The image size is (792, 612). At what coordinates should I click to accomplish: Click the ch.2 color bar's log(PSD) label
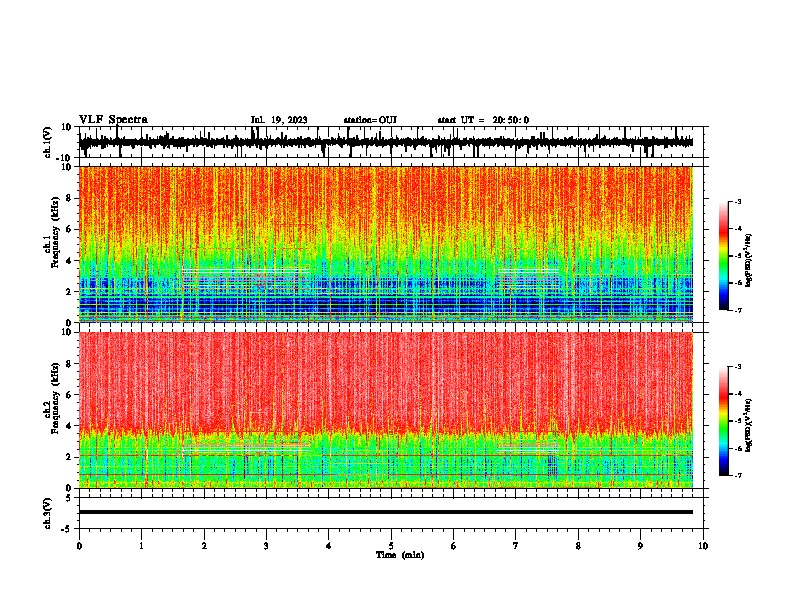coord(749,425)
